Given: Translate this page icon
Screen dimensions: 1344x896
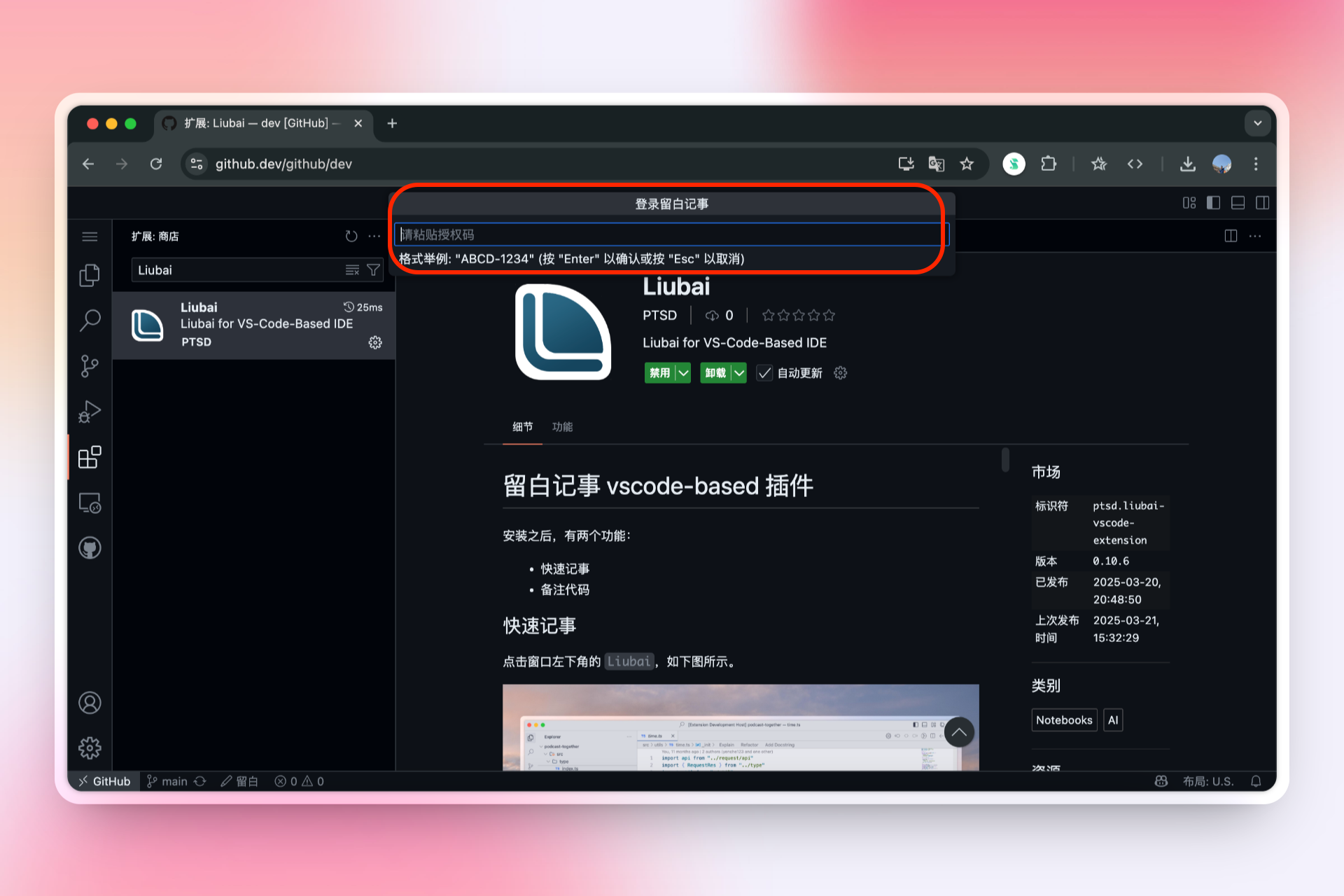Looking at the screenshot, I should pos(936,164).
